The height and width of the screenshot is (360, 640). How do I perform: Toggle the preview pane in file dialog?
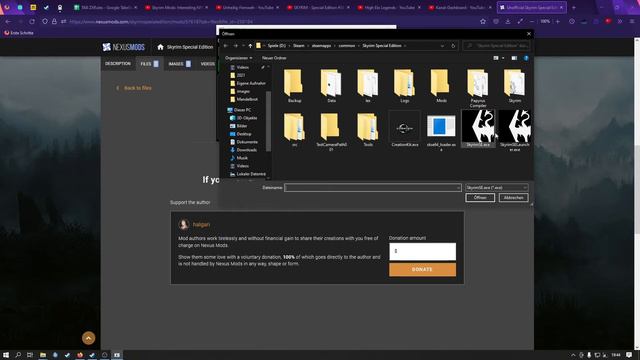coord(514,58)
